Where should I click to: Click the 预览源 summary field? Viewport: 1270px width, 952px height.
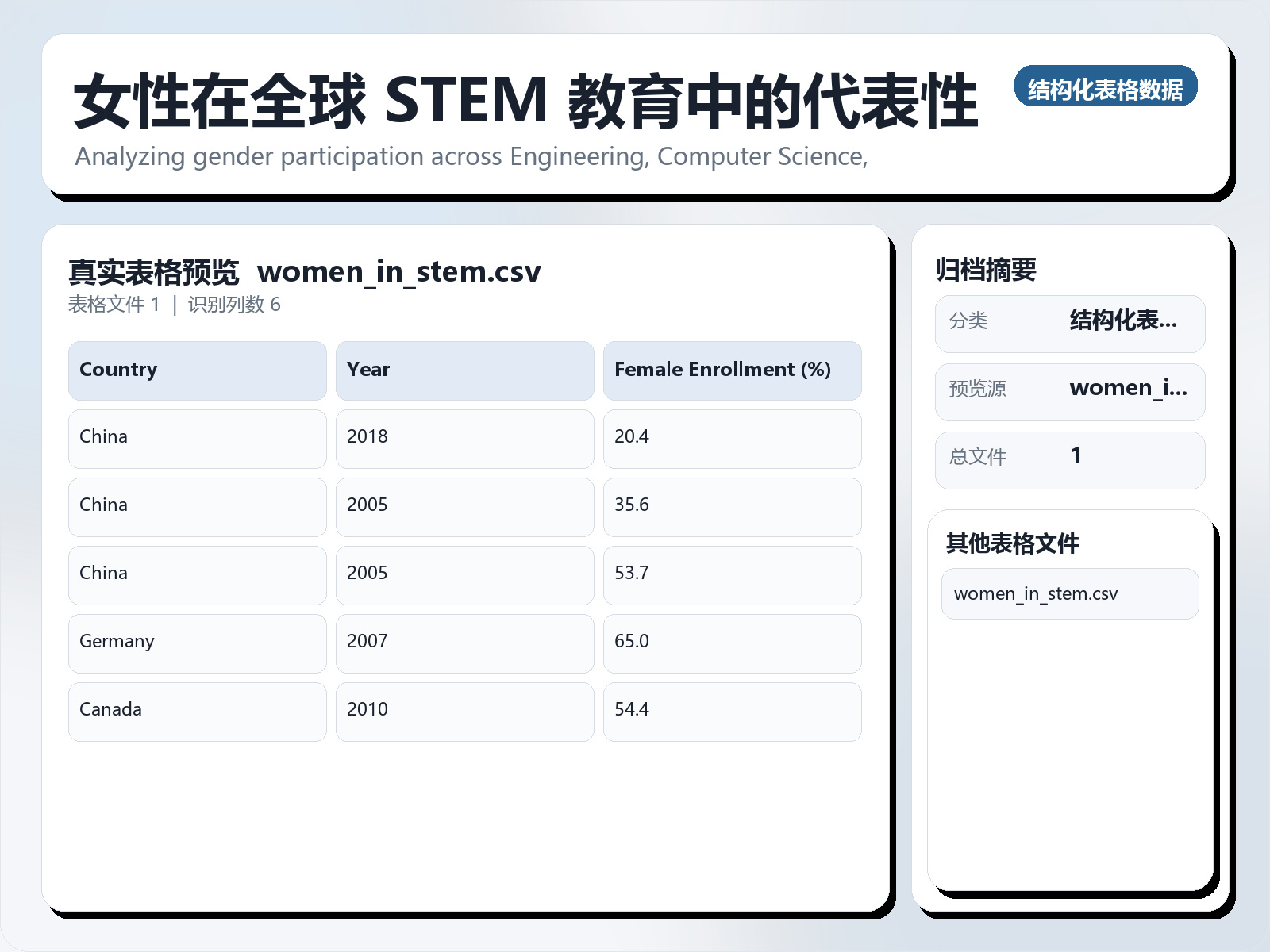tap(1069, 391)
